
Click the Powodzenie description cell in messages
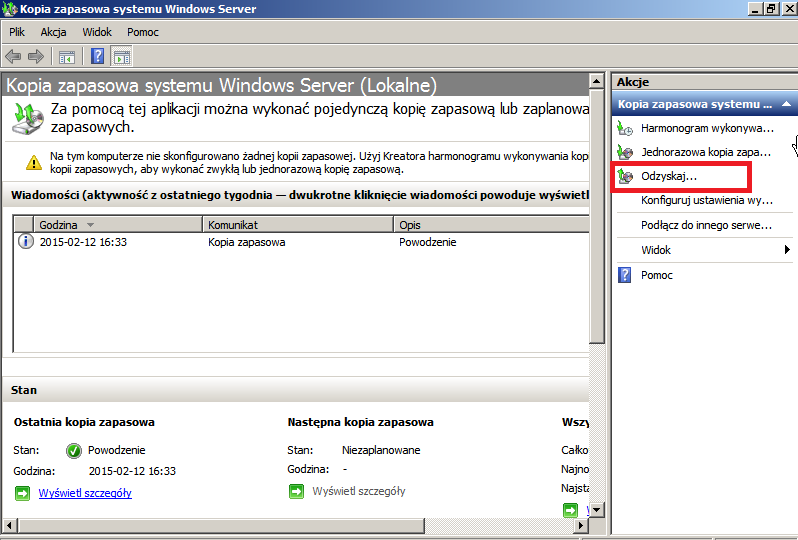pos(428,242)
